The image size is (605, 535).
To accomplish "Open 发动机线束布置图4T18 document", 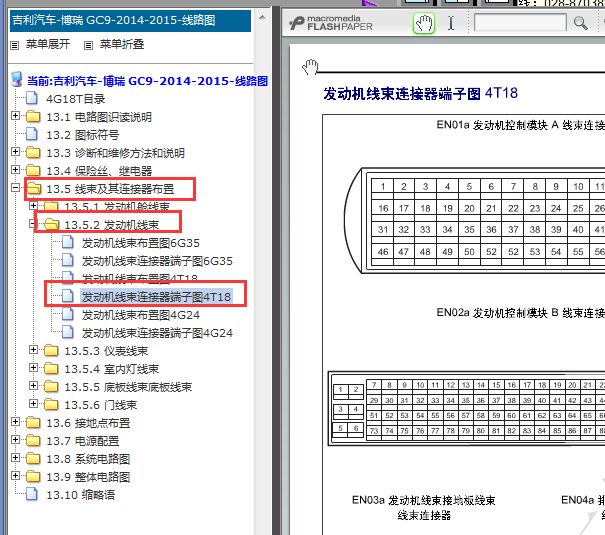I will coord(139,278).
